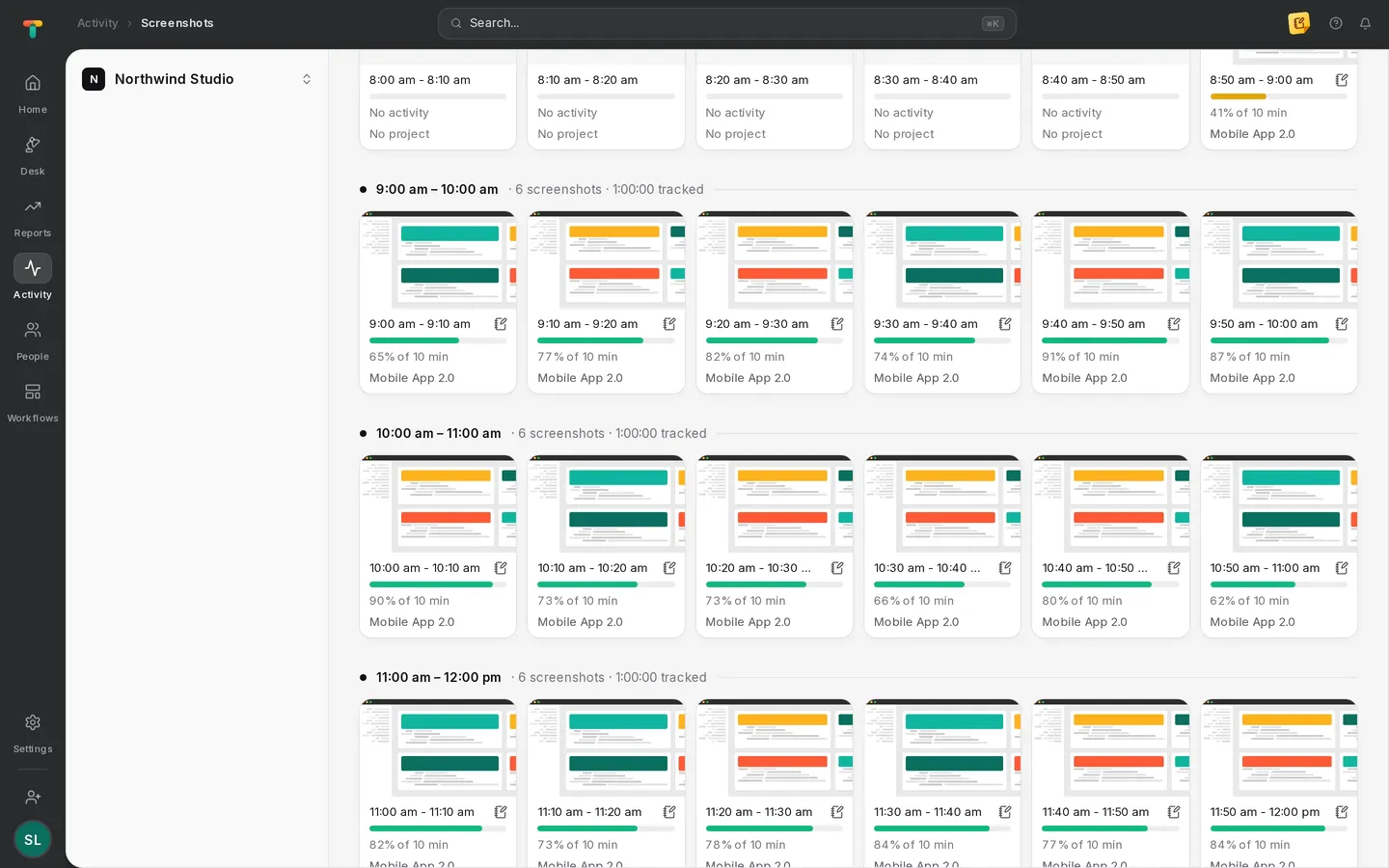1389x868 pixels.
Task: Edit the 10:00 am - 10:10 am entry
Action: (x=501, y=568)
